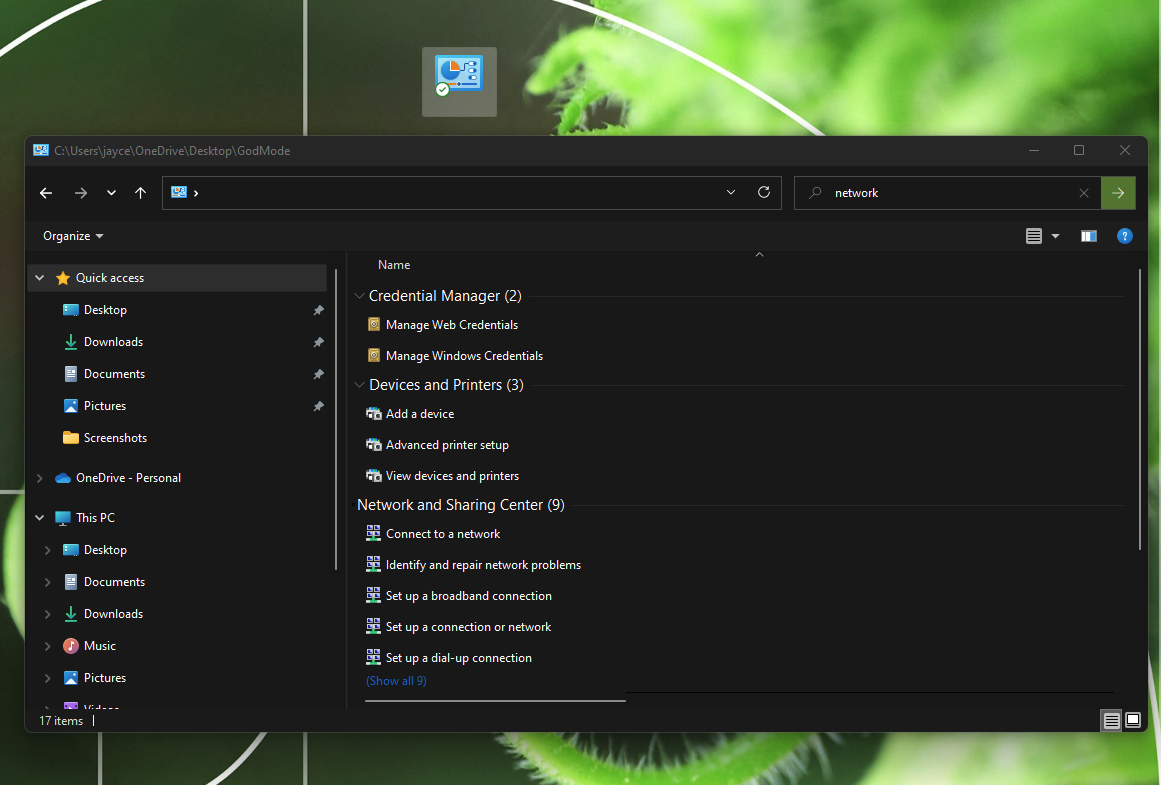Screen dimensions: 1161x785
Task: Open the recent locations dropdown arrow
Action: (x=111, y=193)
